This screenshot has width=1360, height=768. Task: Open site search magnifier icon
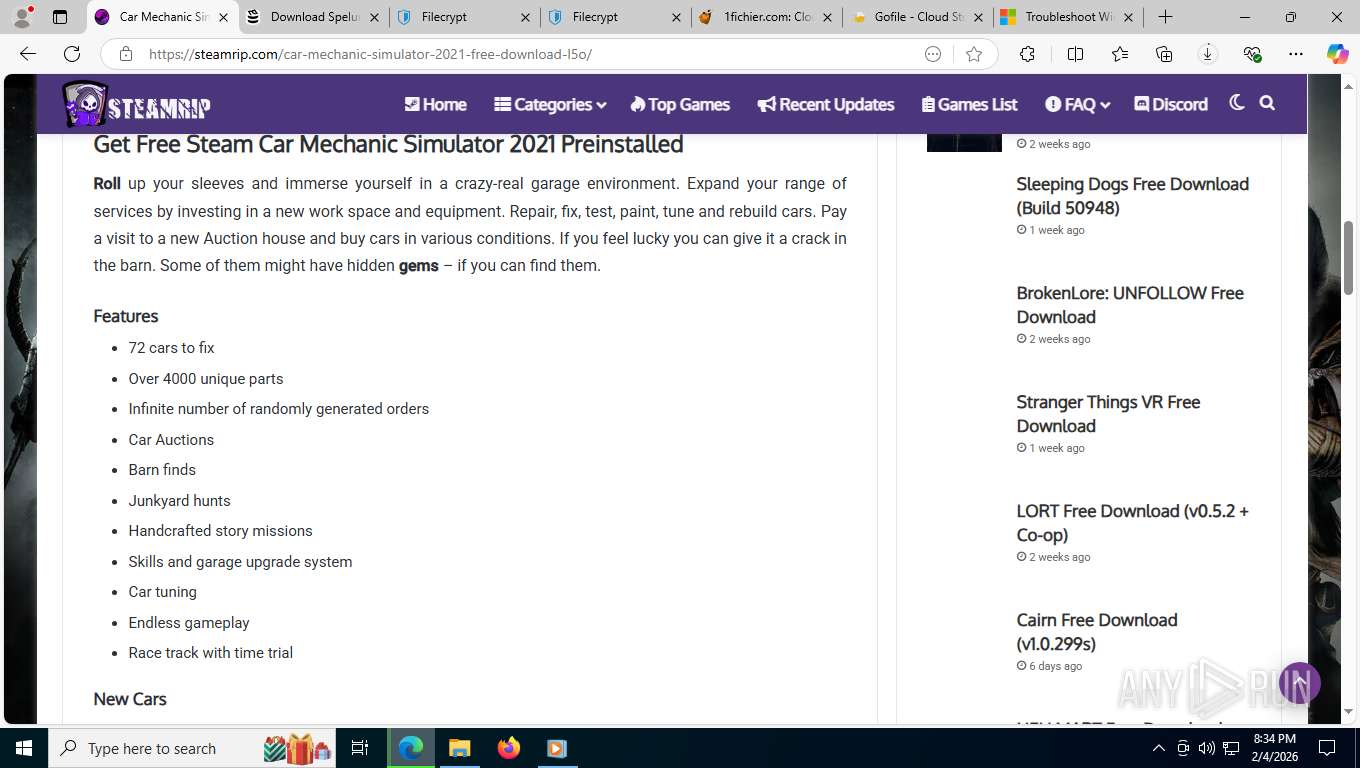[1267, 103]
